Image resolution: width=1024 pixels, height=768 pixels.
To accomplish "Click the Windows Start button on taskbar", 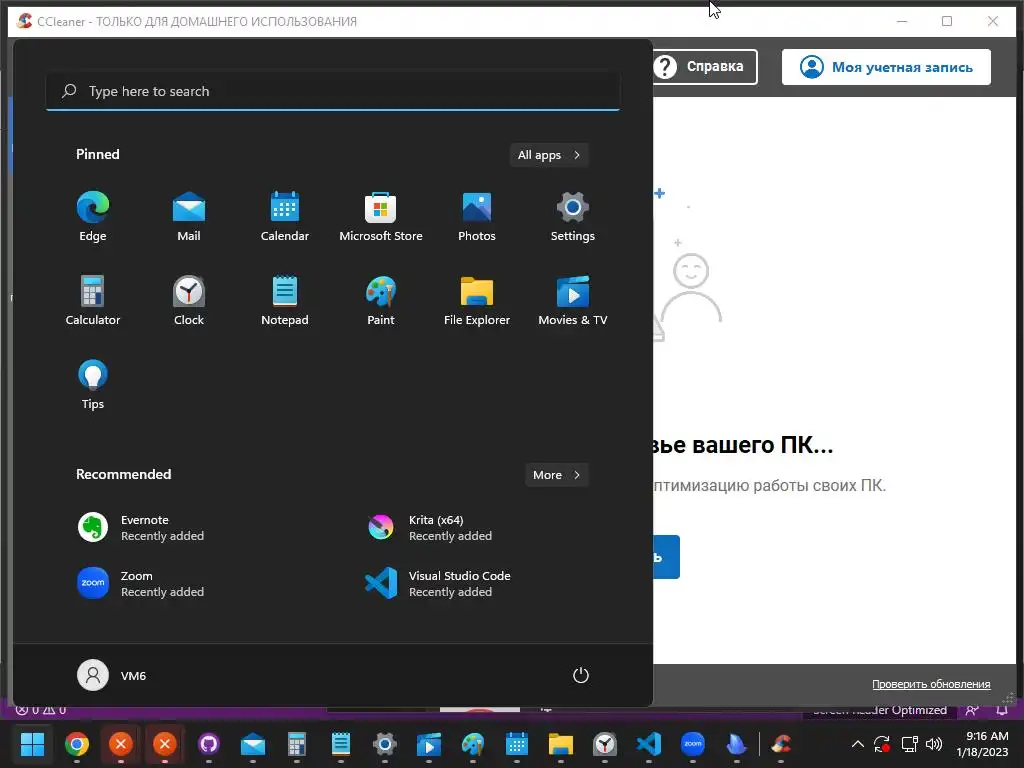I will point(32,744).
